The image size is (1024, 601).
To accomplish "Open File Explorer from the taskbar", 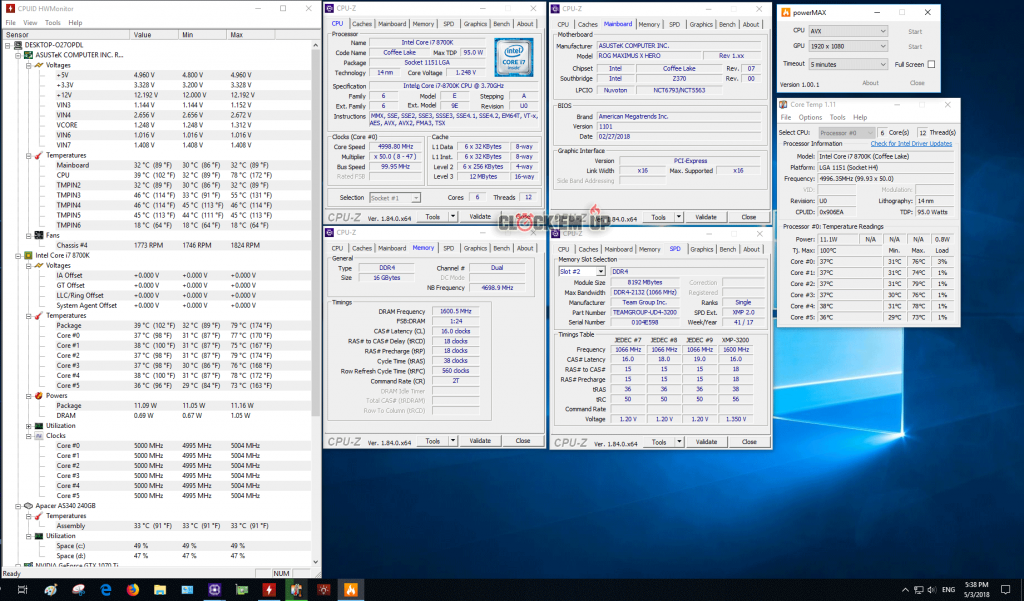I will tap(160, 590).
